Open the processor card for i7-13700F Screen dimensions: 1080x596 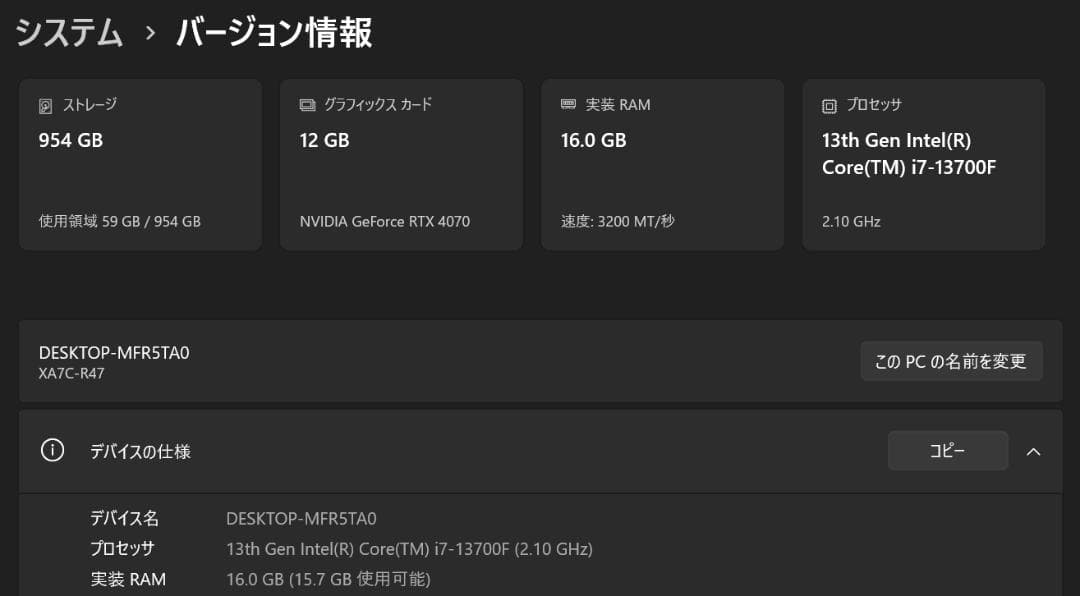(x=922, y=164)
